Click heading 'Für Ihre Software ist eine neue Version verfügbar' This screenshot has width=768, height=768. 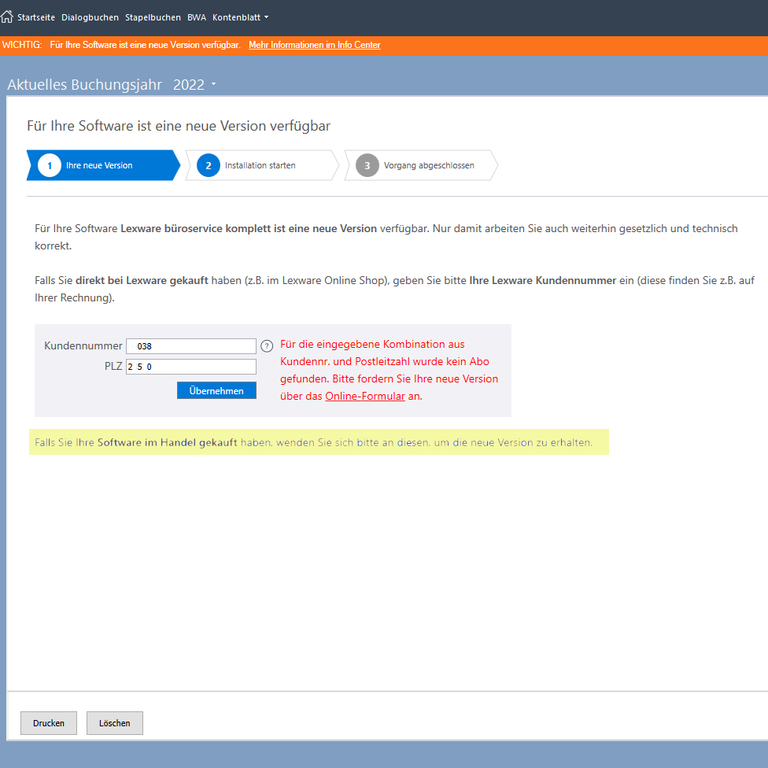pyautogui.click(x=178, y=126)
